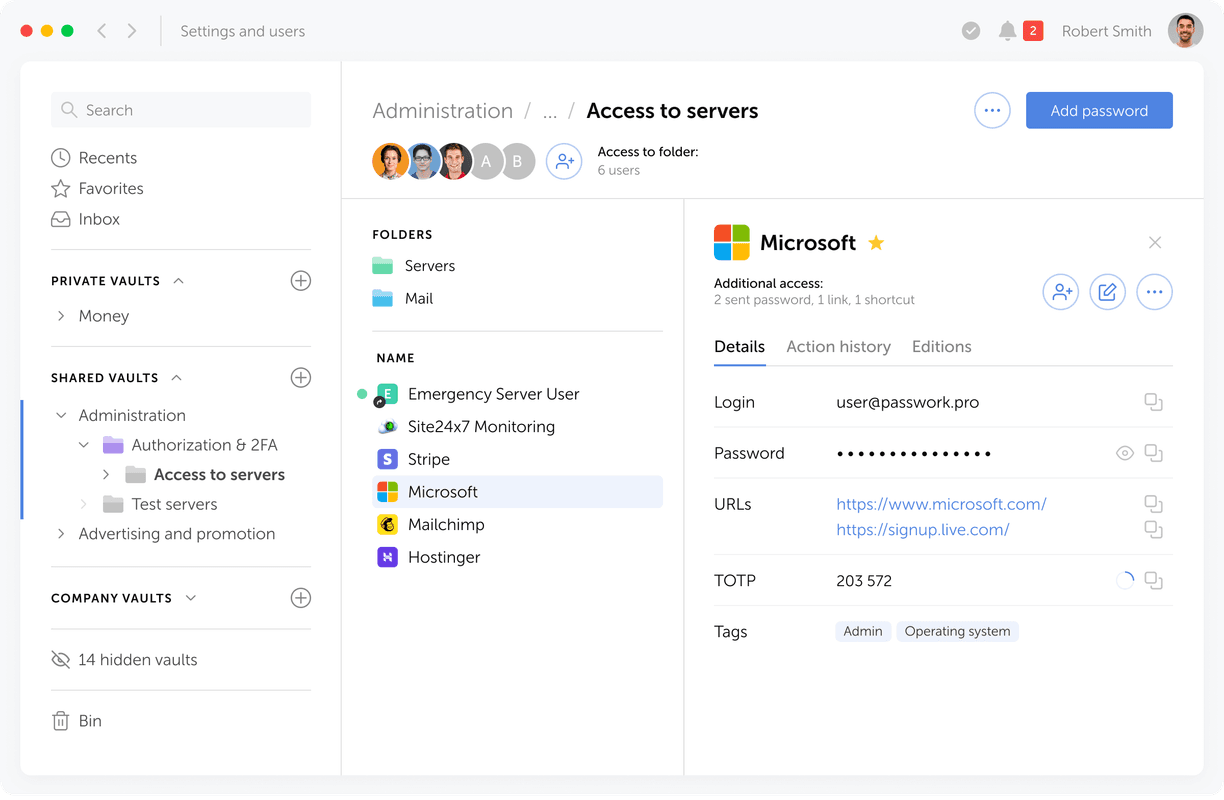This screenshot has height=800, width=1224.
Task: Switch to Action history tab
Action: [x=838, y=347]
